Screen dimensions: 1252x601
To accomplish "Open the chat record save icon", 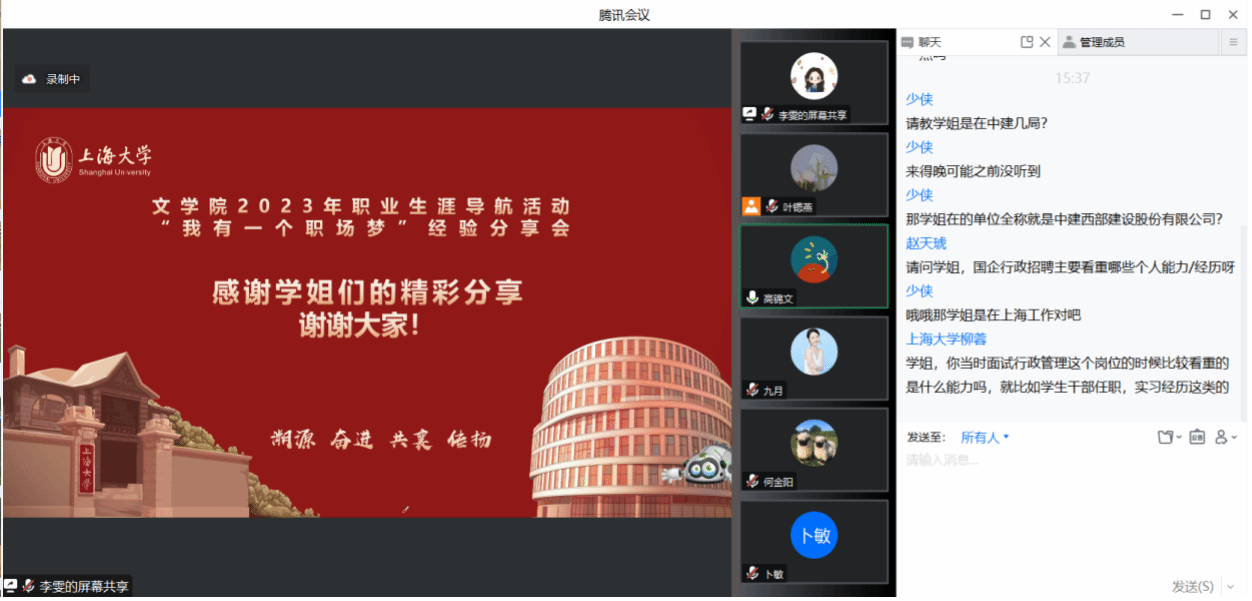I will (x=1197, y=437).
